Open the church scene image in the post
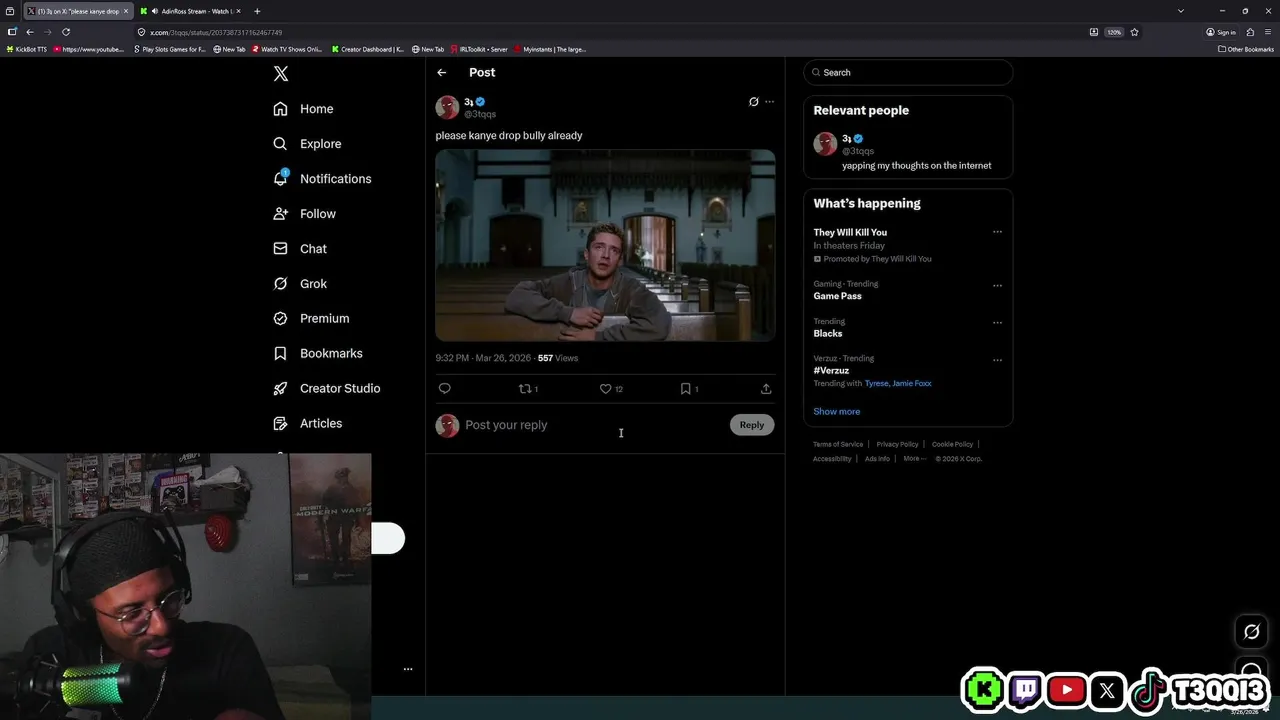The width and height of the screenshot is (1280, 720). pos(605,246)
